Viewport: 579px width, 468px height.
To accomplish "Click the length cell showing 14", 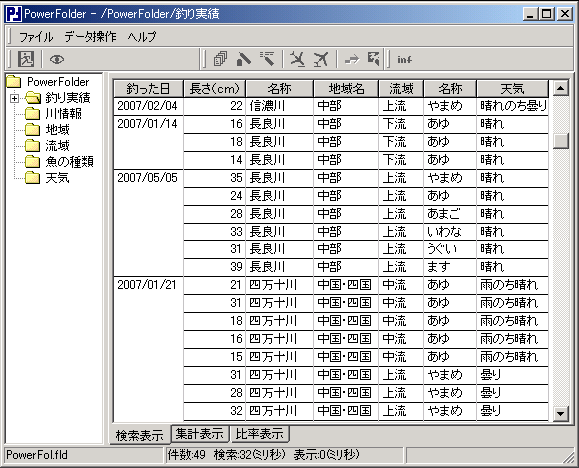I will [x=215, y=160].
